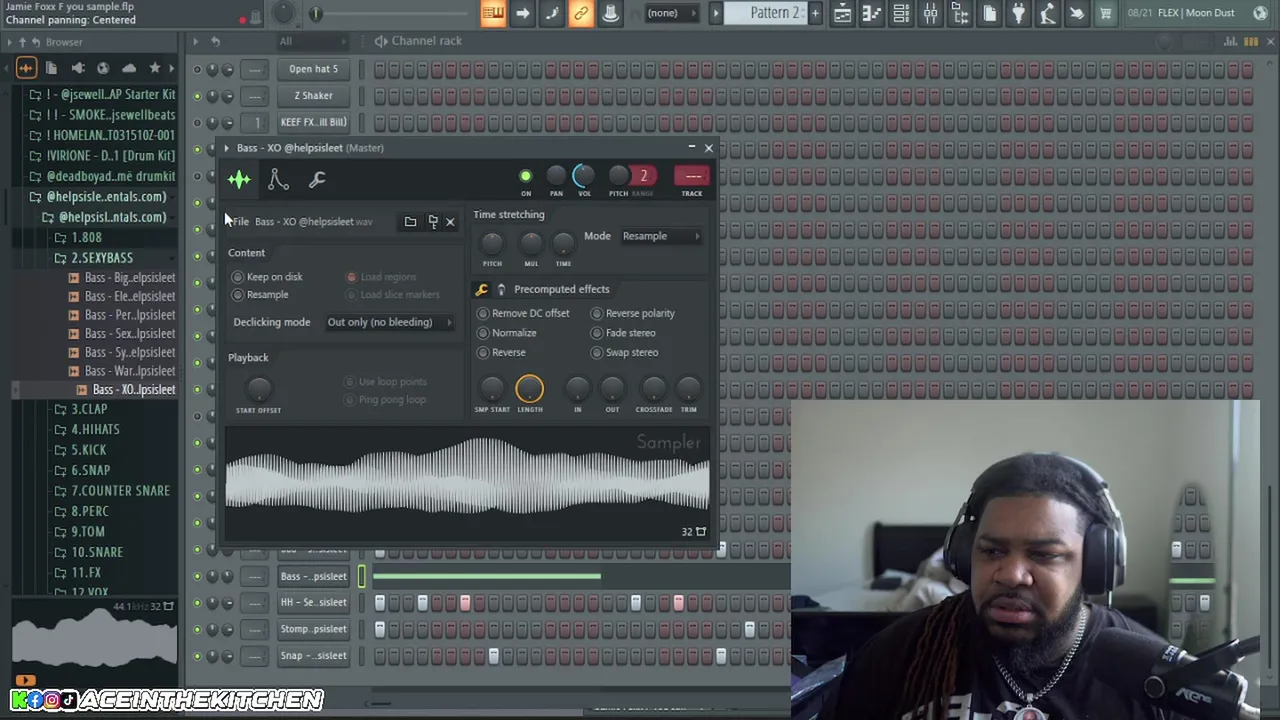Viewport: 1280px width, 720px height.
Task: Open the Declicking mode dropdown
Action: 389,322
